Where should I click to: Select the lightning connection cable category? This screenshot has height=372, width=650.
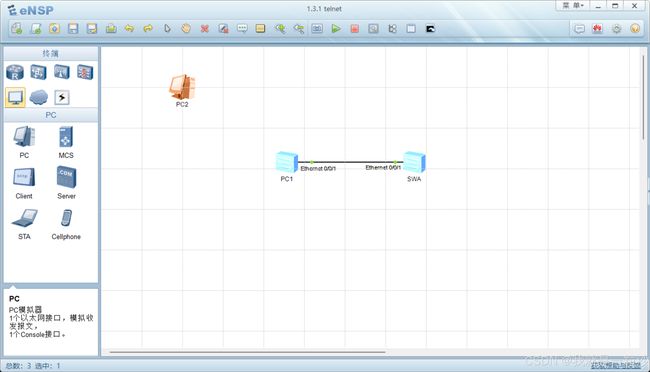coord(62,97)
